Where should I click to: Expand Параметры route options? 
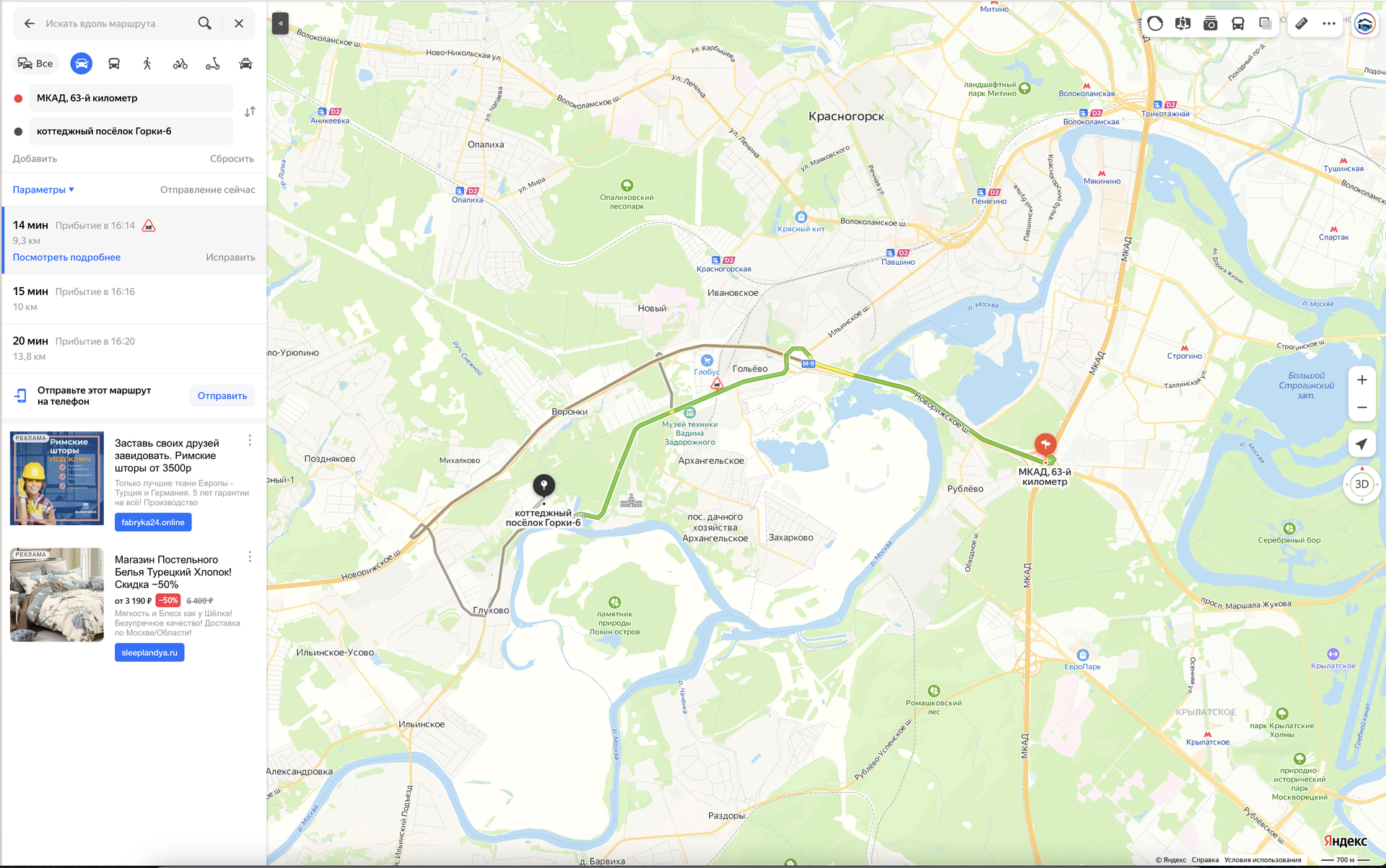pyautogui.click(x=43, y=190)
